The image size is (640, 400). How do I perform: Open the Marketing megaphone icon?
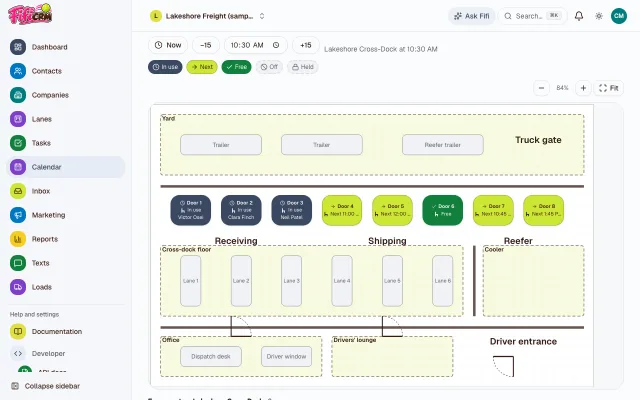[x=18, y=215]
